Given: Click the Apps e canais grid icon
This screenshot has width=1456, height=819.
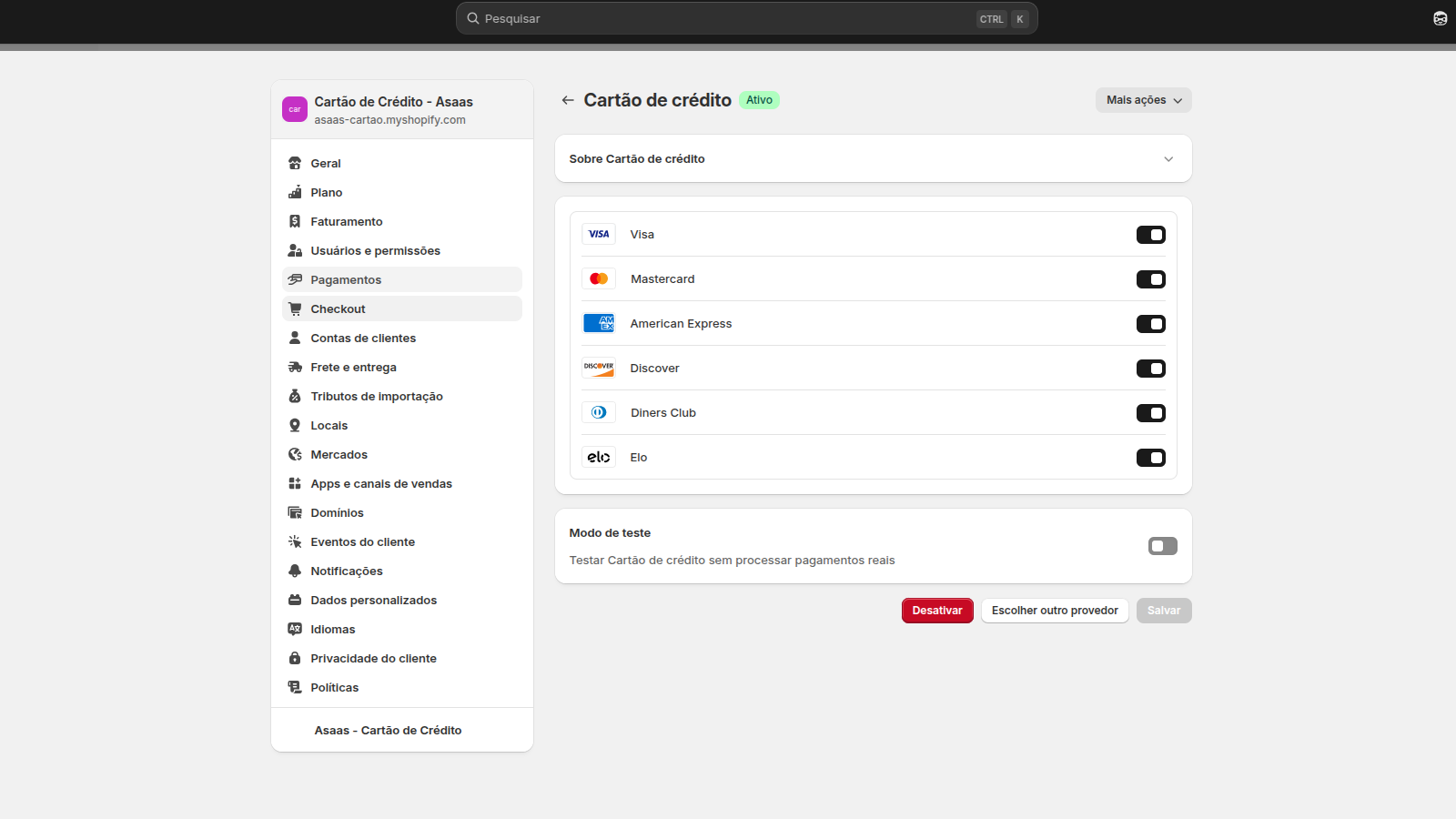Looking at the screenshot, I should [295, 483].
